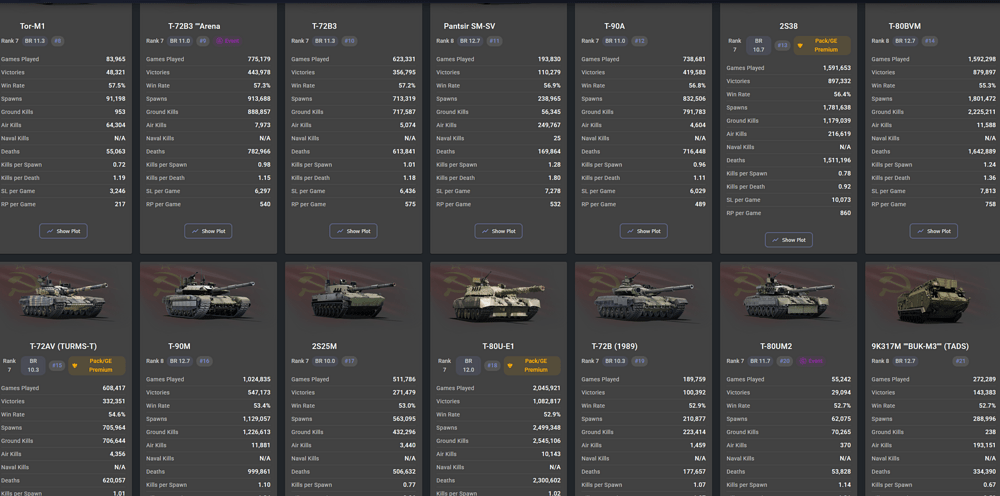Viewport: 1000px width, 496px height.
Task: Open the plot for T-72B3 Arena
Action: [208, 231]
